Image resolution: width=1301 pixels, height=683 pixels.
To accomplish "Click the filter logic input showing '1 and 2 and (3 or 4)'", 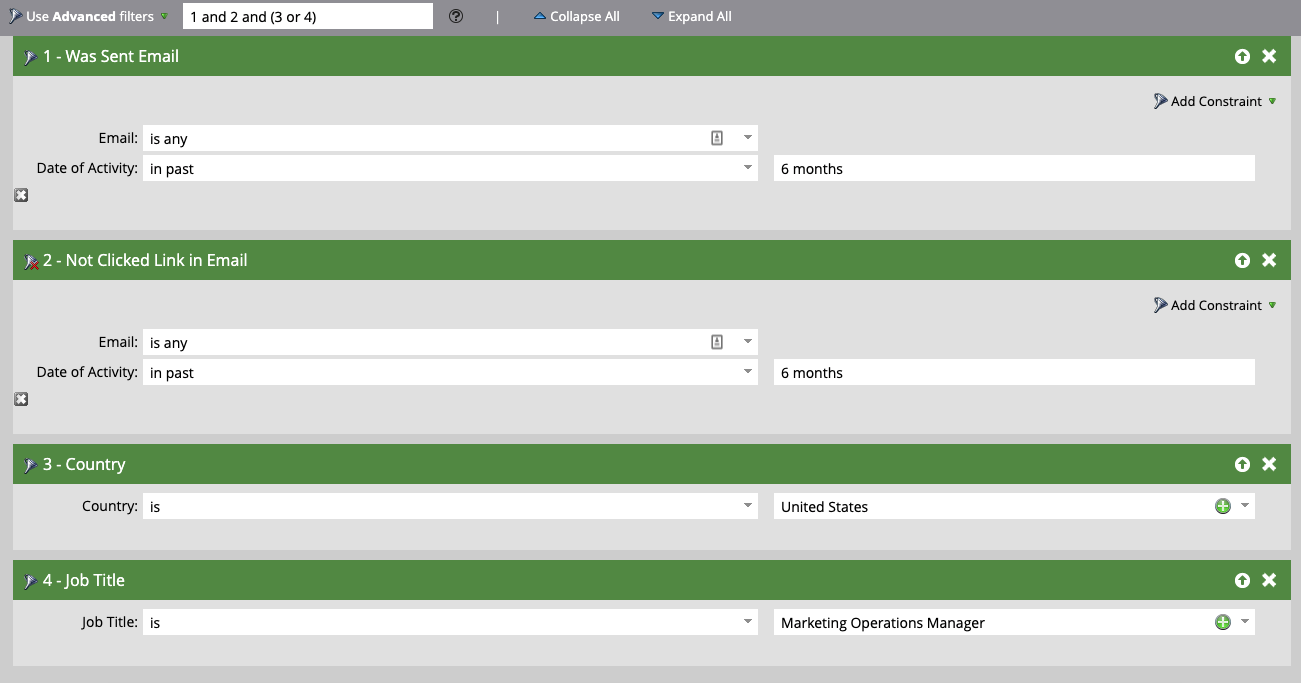I will [307, 16].
